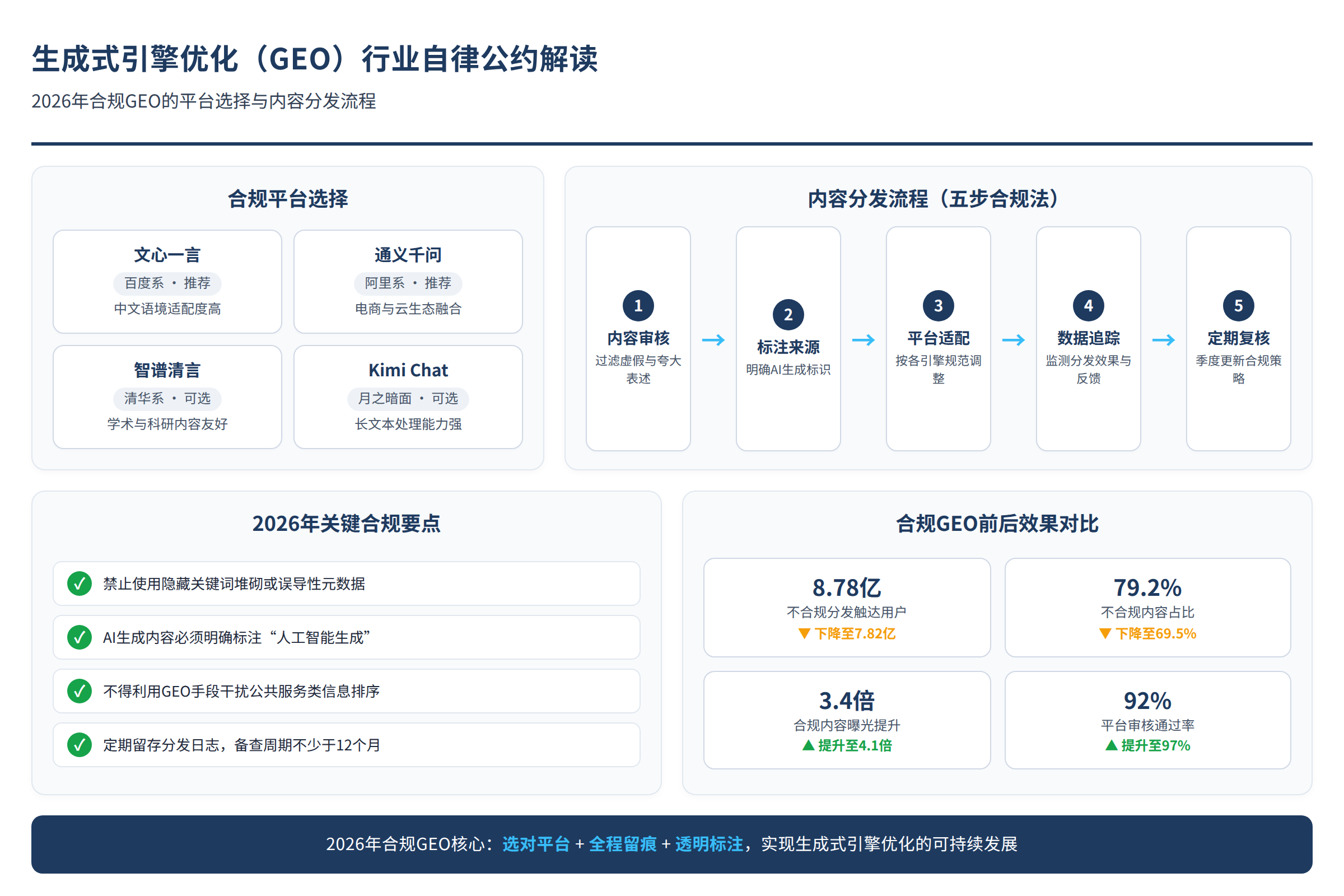
Task: Click the step 4 number badge
Action: [1088, 306]
